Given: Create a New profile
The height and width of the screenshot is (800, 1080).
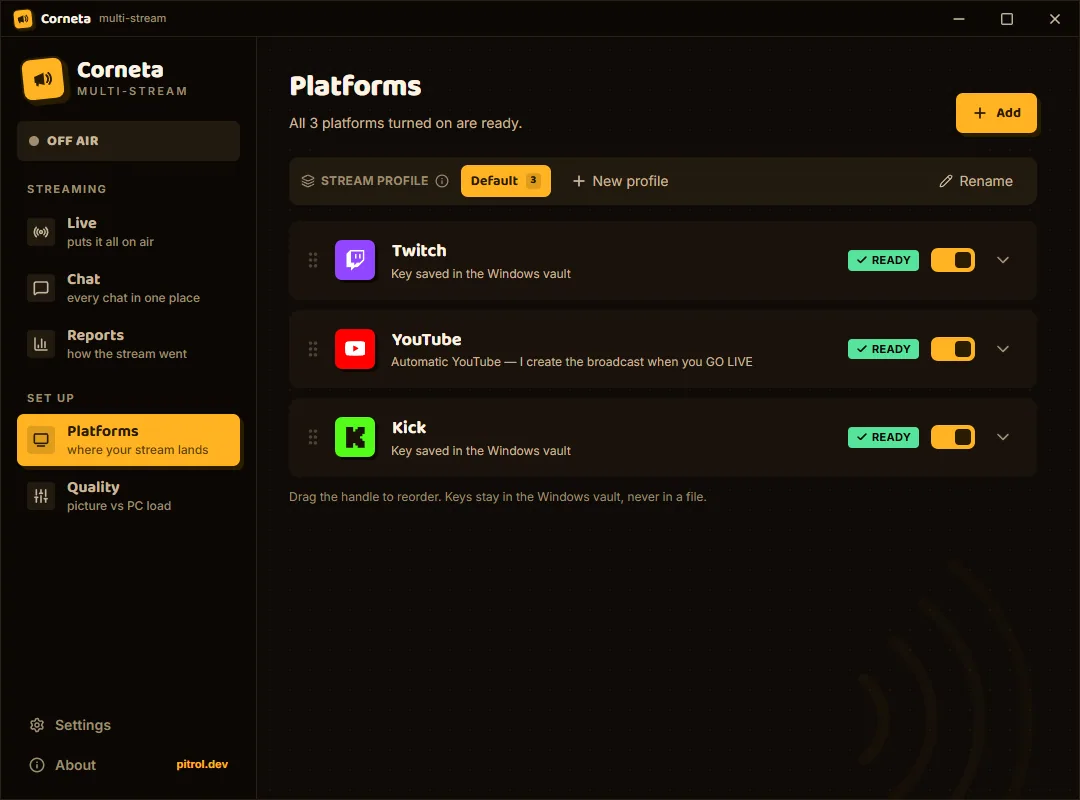Looking at the screenshot, I should click(x=620, y=181).
